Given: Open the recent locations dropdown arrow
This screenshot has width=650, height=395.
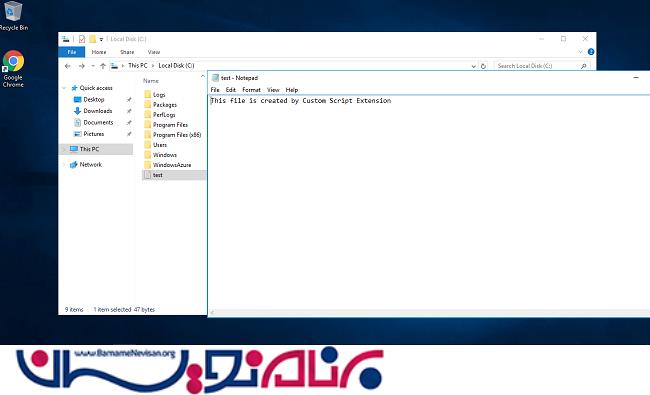Looking at the screenshot, I should pyautogui.click(x=93, y=66).
